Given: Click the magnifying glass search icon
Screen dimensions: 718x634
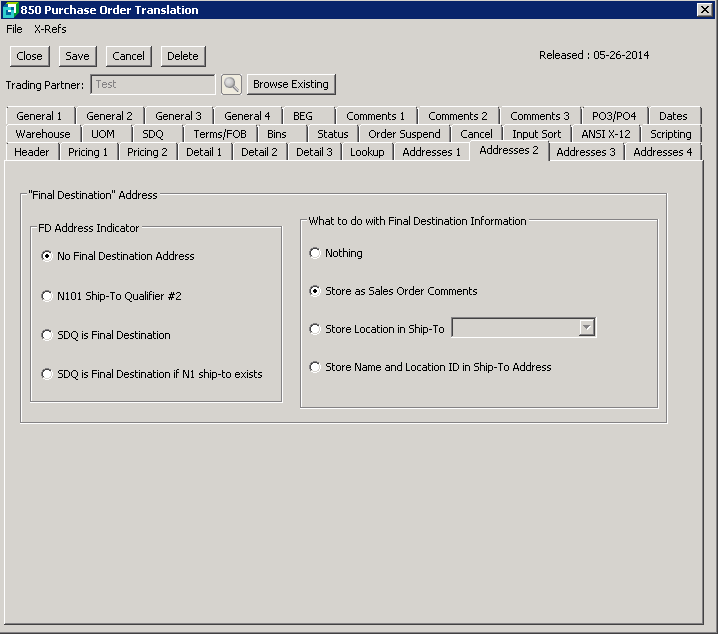Looking at the screenshot, I should tap(231, 85).
